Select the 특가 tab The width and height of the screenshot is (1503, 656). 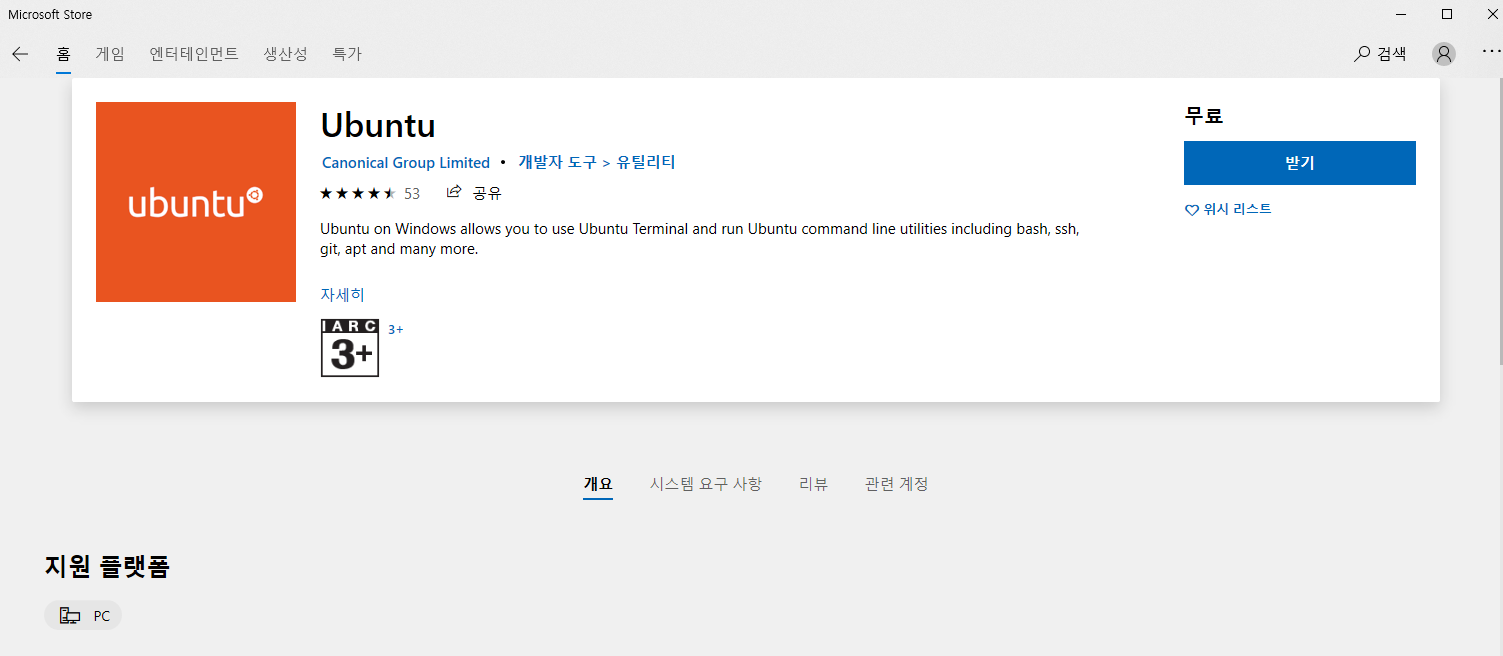coord(347,54)
